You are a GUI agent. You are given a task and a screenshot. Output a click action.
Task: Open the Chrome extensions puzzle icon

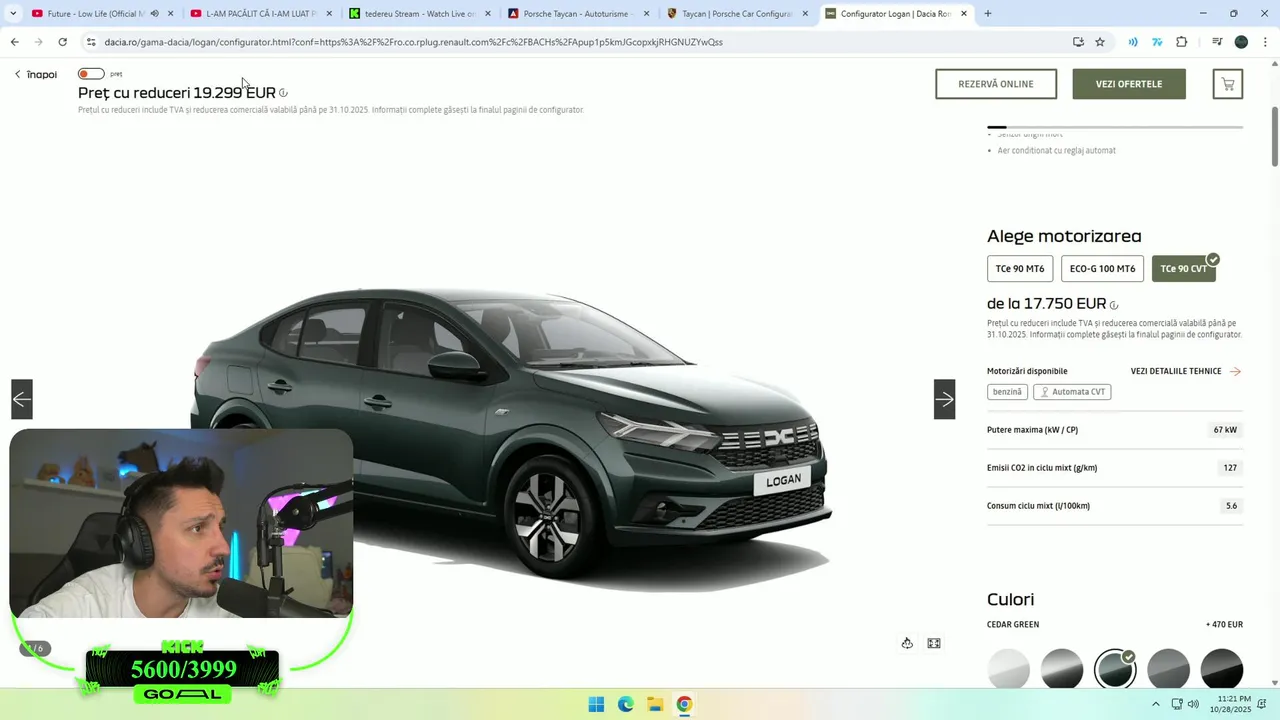[x=1182, y=42]
